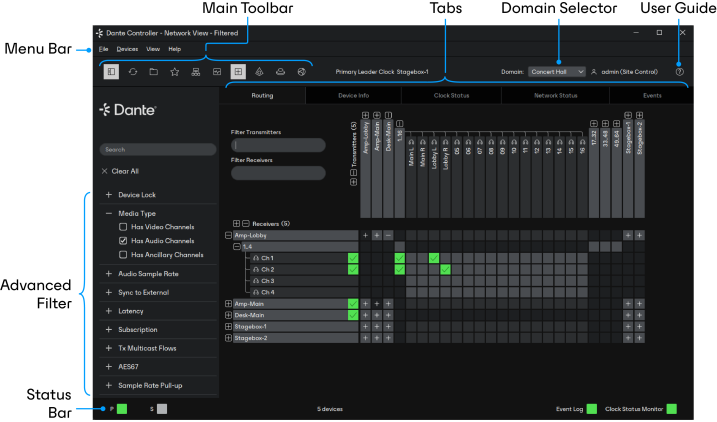Expand Tx Multicast Flows filter section

point(109,348)
